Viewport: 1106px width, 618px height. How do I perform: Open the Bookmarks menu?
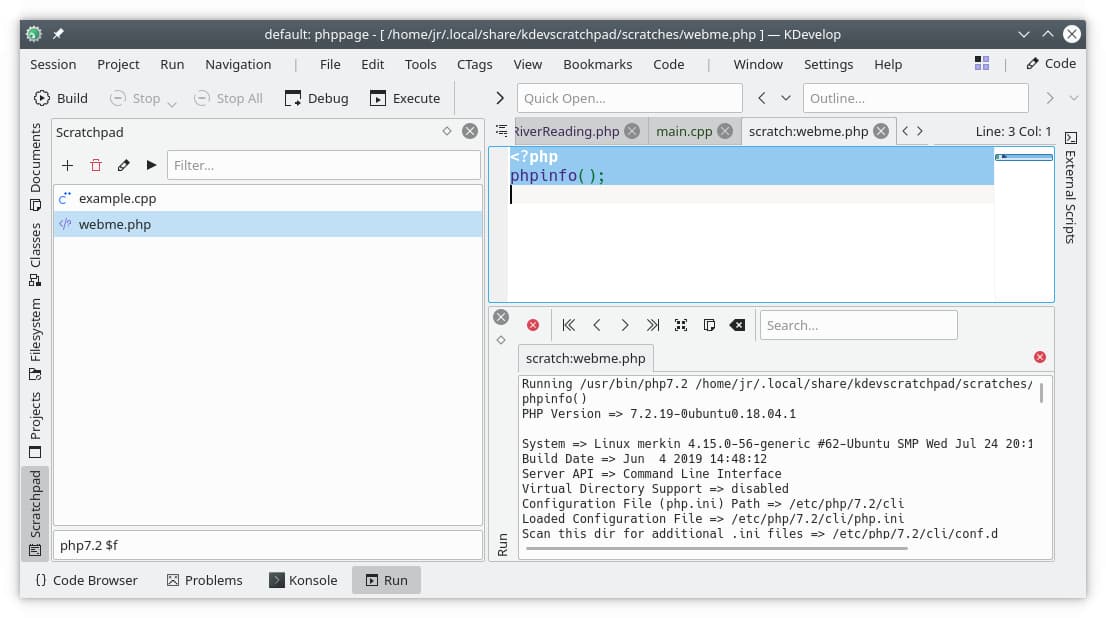click(x=597, y=64)
